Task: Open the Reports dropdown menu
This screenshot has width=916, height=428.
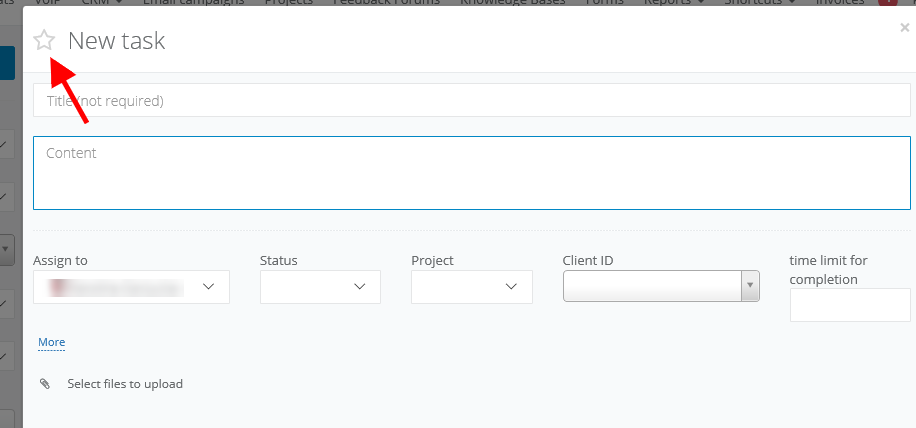Action: tap(675, 3)
